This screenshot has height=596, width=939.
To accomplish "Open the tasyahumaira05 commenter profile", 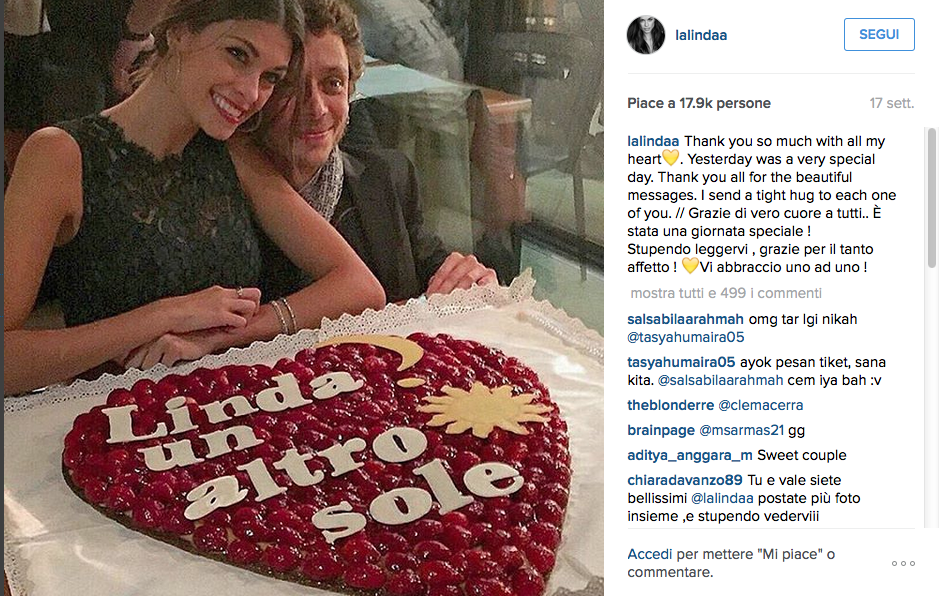I will click(x=681, y=362).
